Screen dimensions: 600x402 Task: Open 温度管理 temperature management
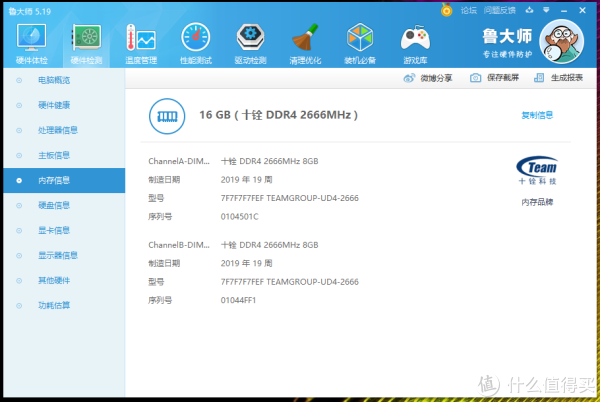(141, 44)
